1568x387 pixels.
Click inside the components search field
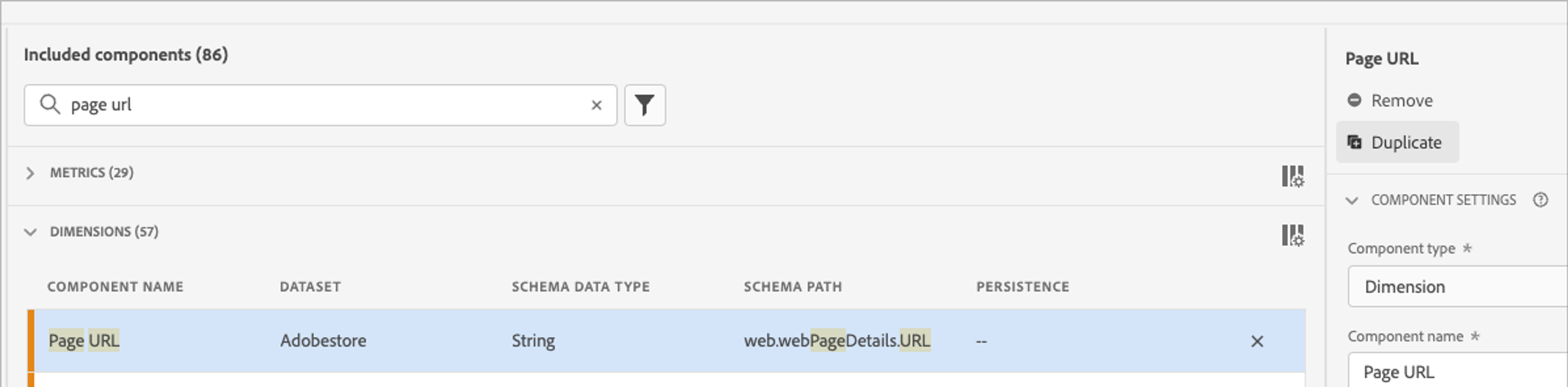point(304,105)
